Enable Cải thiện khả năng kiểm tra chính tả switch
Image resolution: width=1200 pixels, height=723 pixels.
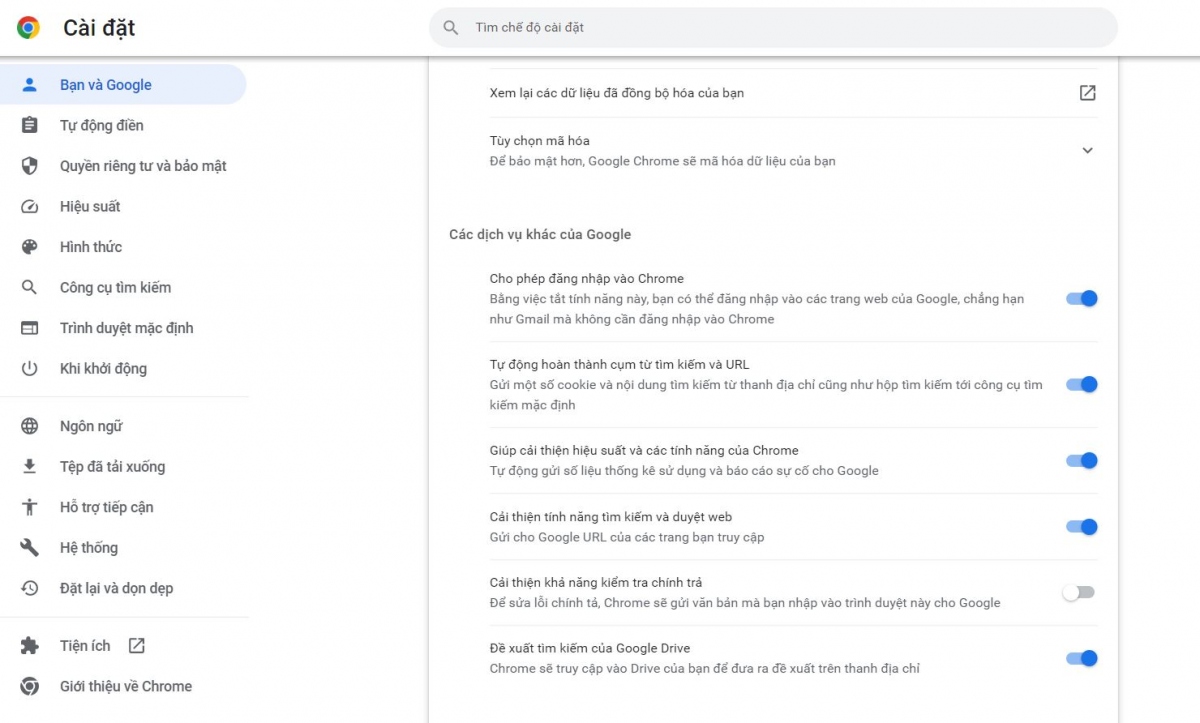click(x=1079, y=593)
